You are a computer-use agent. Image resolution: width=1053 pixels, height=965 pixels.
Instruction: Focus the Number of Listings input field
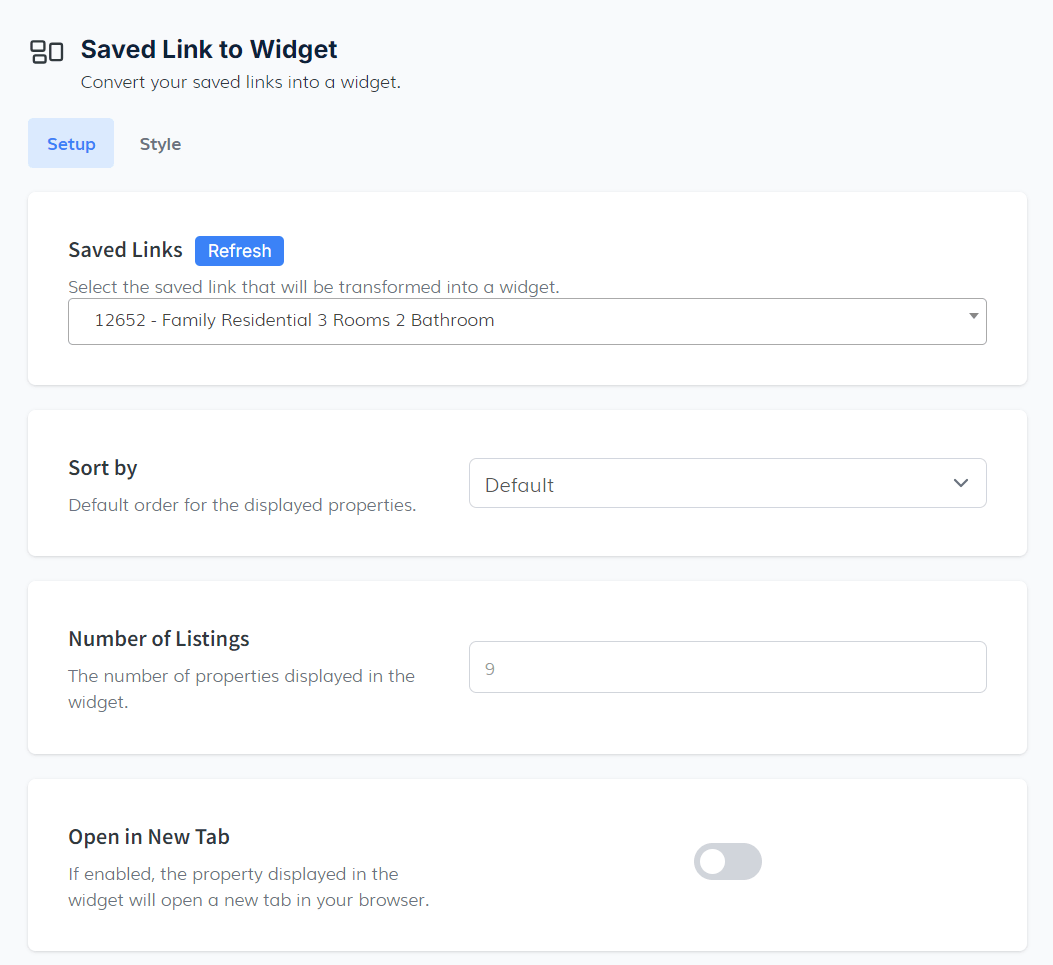[727, 667]
